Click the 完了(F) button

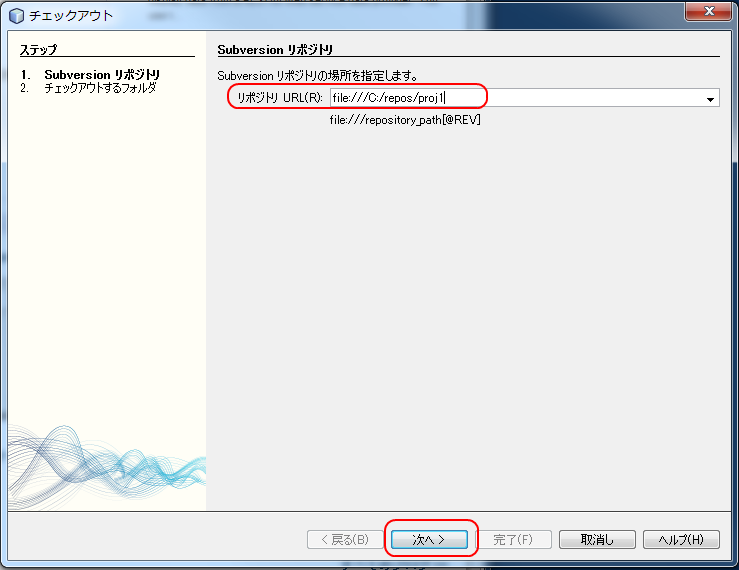513,539
